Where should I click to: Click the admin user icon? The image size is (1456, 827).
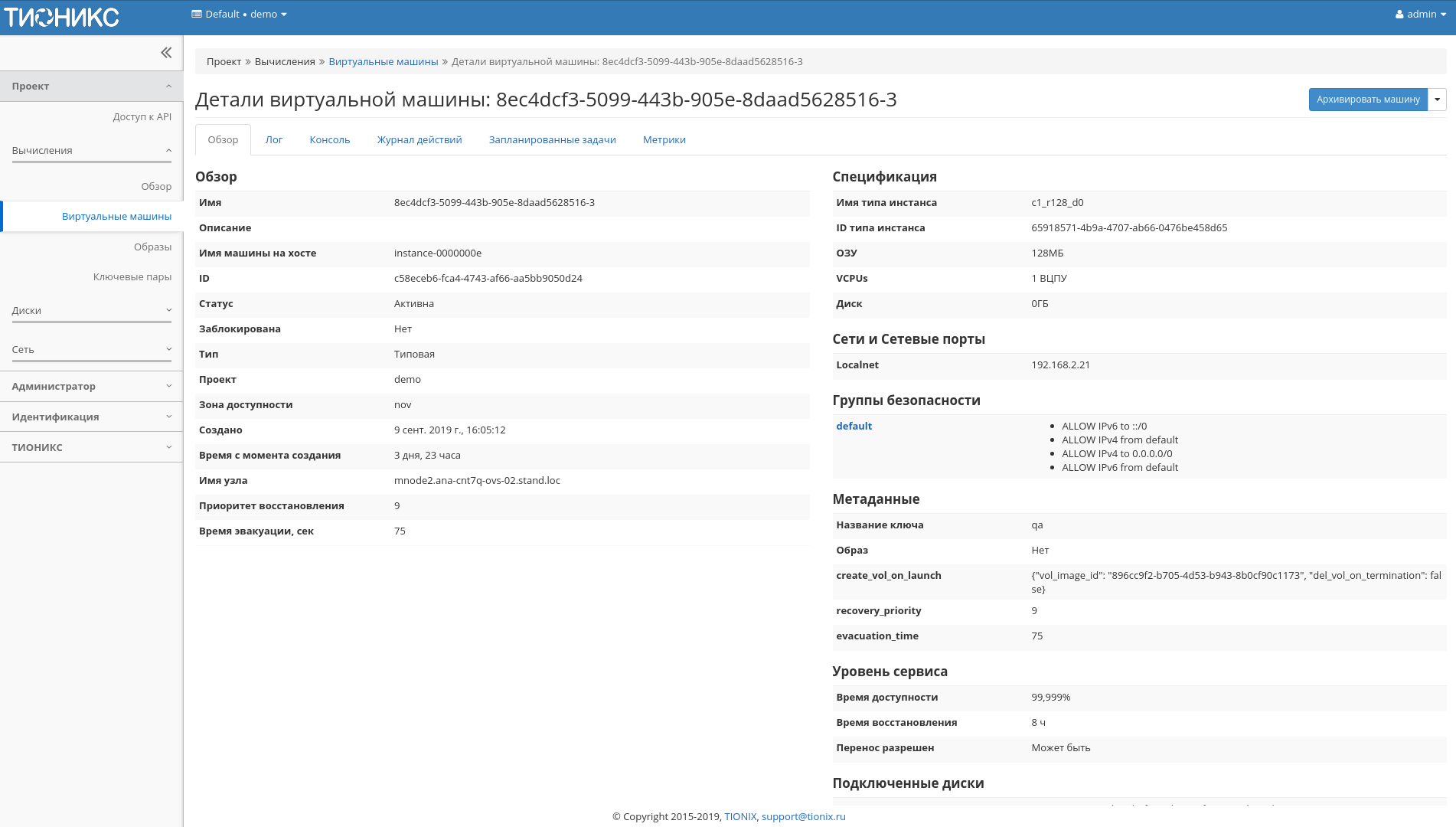click(x=1399, y=14)
